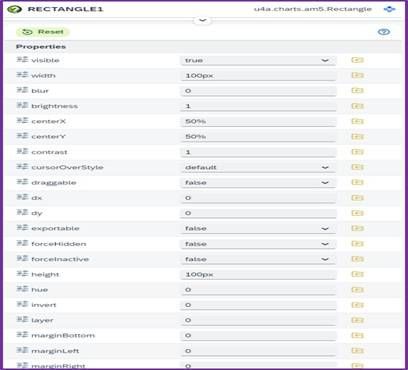Select the exportable property label
This screenshot has width=408, height=370.
[55, 229]
